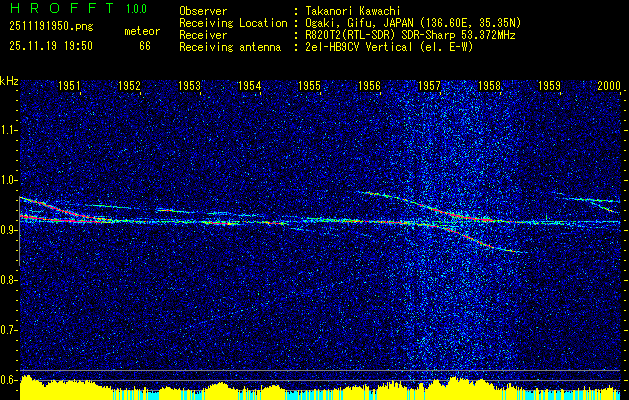
Task: Click the 1955 time marker
Action: coord(309,85)
